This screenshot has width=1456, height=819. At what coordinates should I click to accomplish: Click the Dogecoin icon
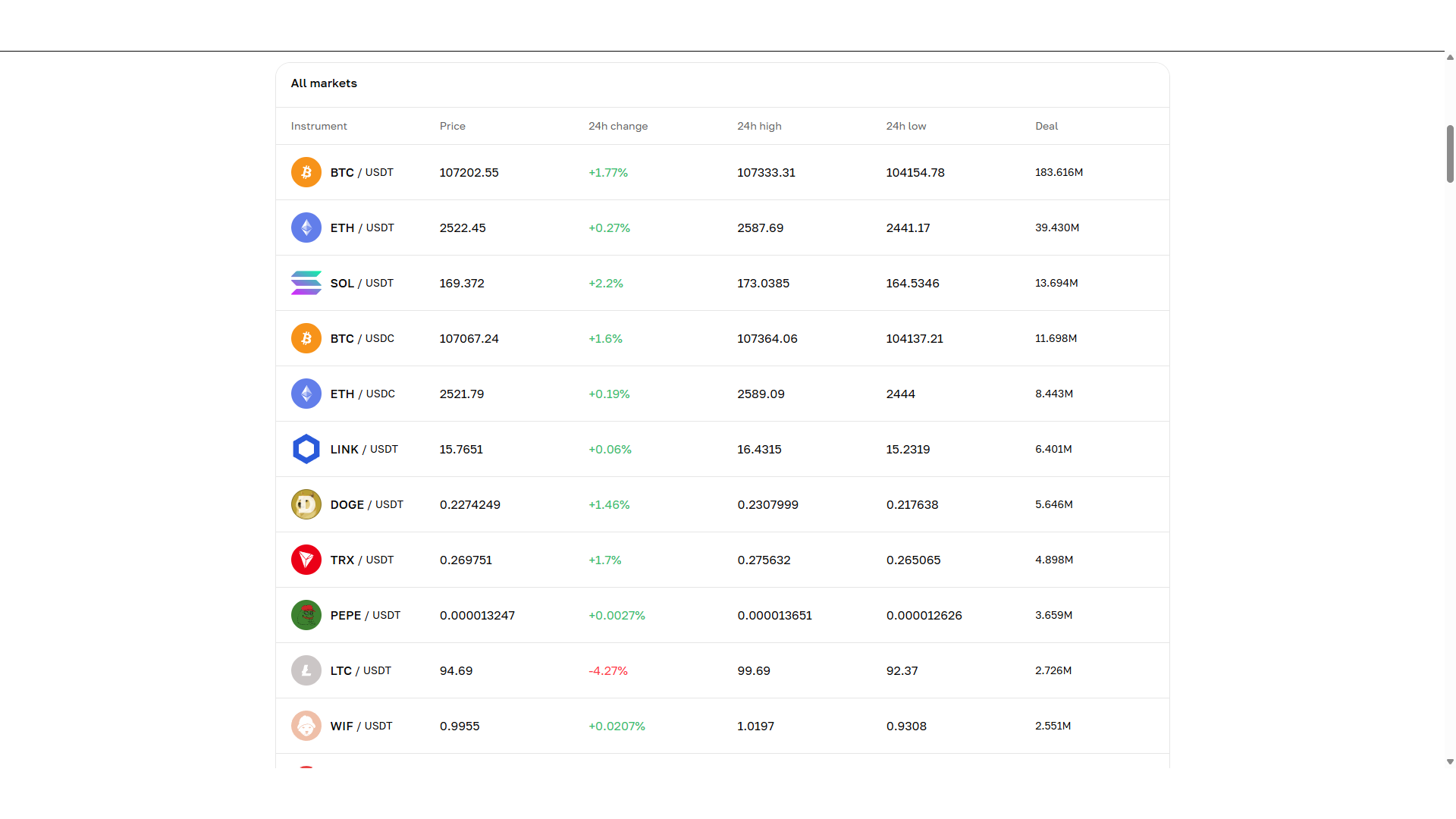click(306, 504)
